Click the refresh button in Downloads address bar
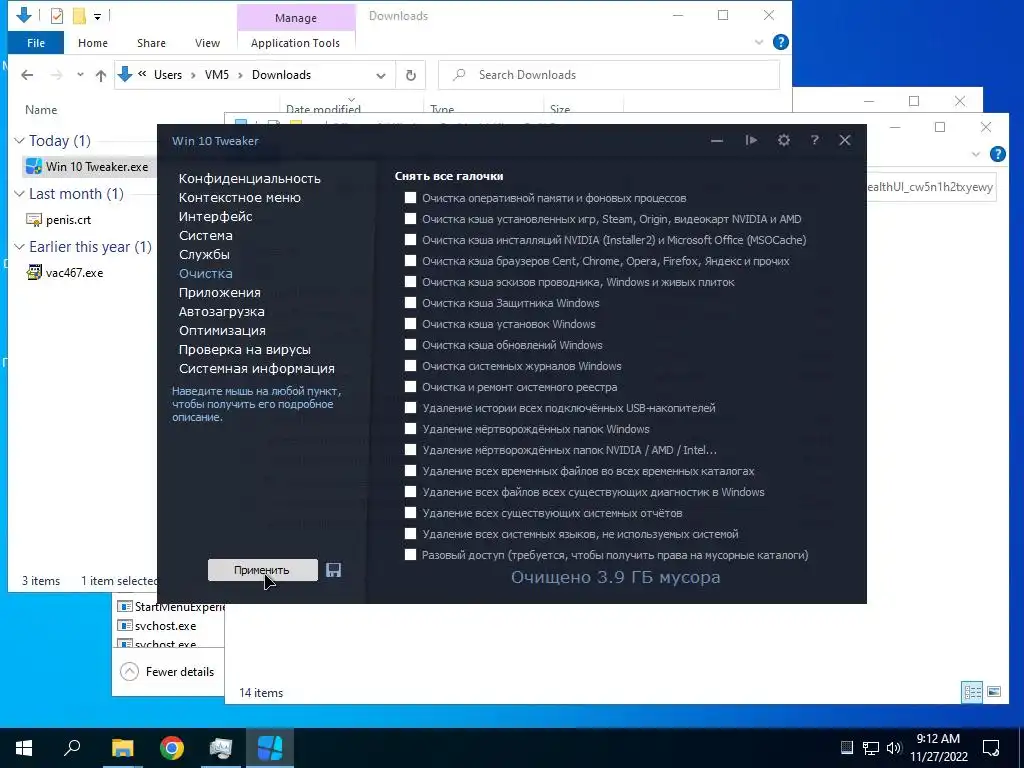Viewport: 1024px width, 768px height. click(x=411, y=75)
